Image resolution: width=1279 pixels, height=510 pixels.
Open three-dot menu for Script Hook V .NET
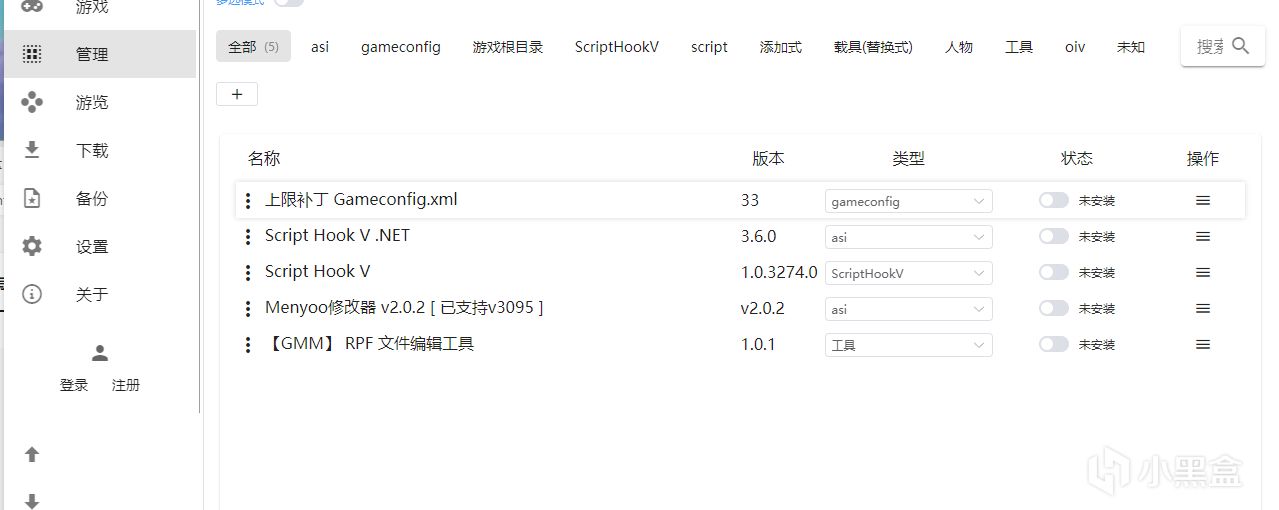[x=248, y=237]
